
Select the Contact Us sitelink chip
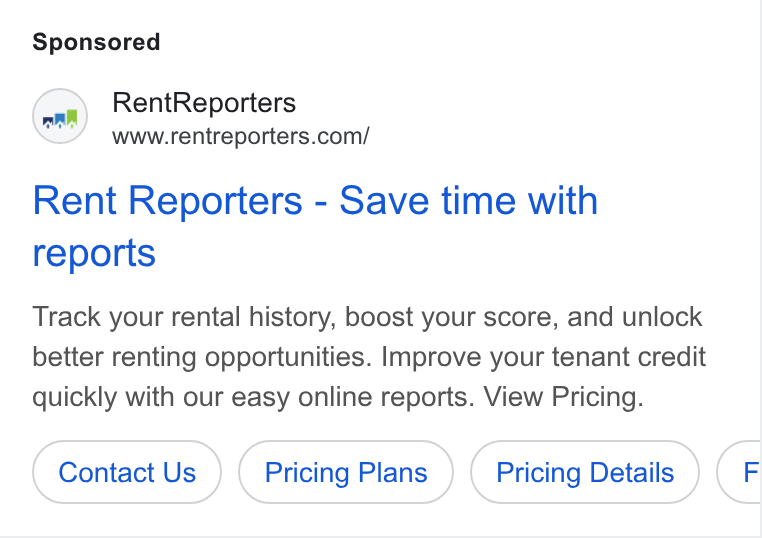click(127, 472)
